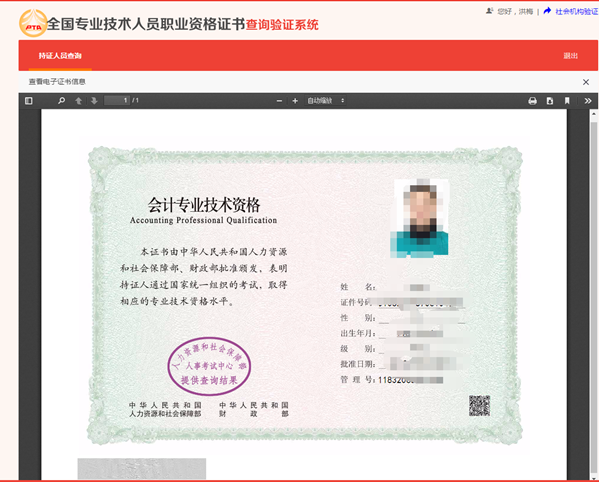Select the 持证人员查询 tab
The image size is (599, 482).
[x=60, y=56]
